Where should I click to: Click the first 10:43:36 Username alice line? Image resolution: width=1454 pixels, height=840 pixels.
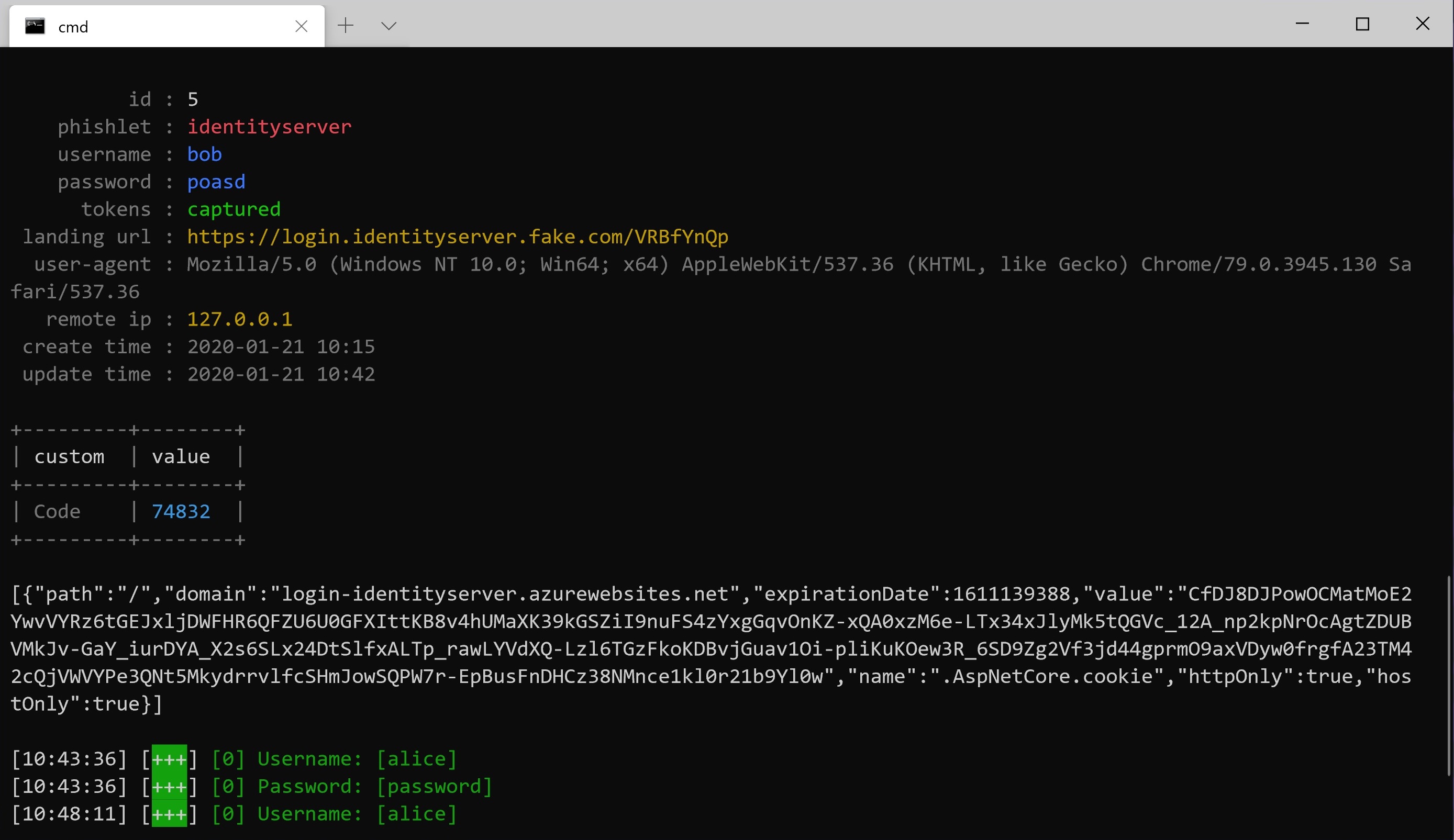coord(234,759)
